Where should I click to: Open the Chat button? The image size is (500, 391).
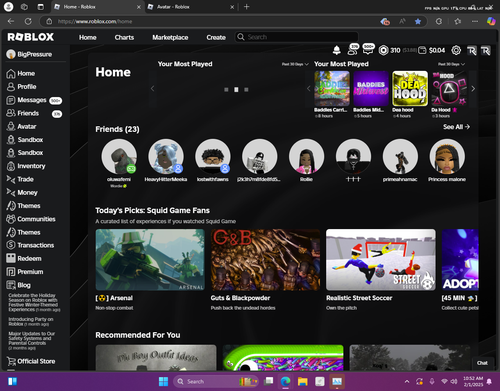pos(482,363)
